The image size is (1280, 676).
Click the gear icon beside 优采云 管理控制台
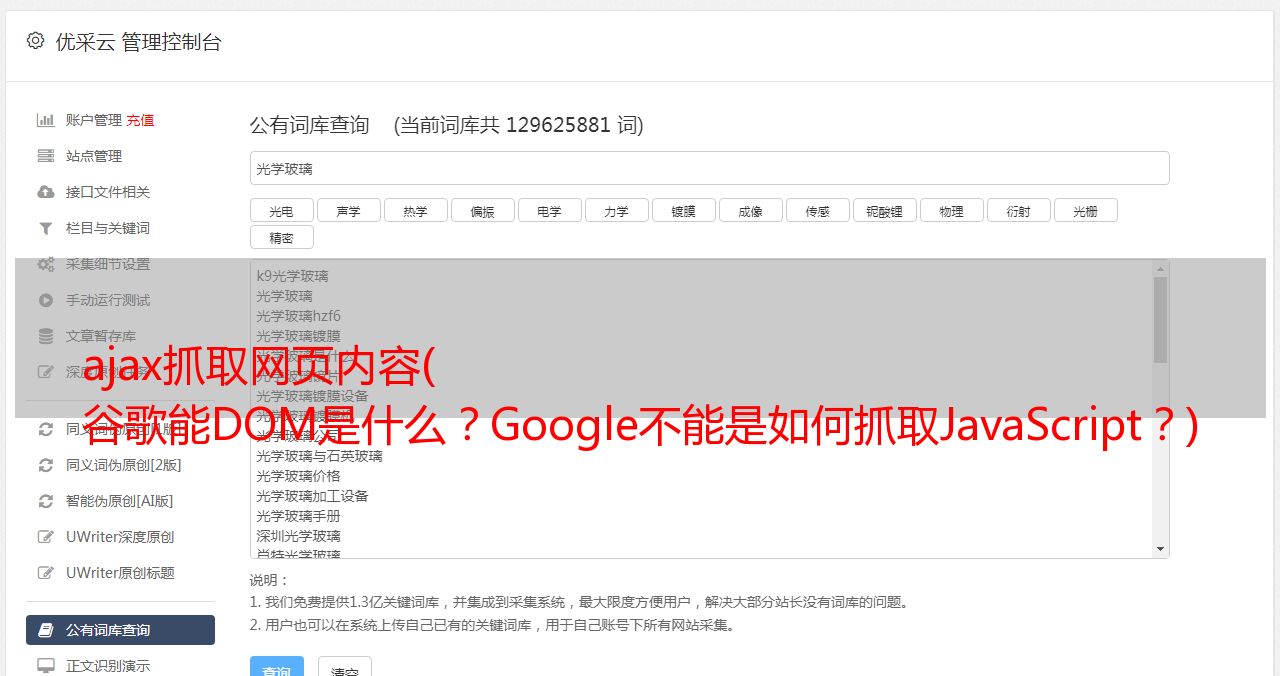36,41
